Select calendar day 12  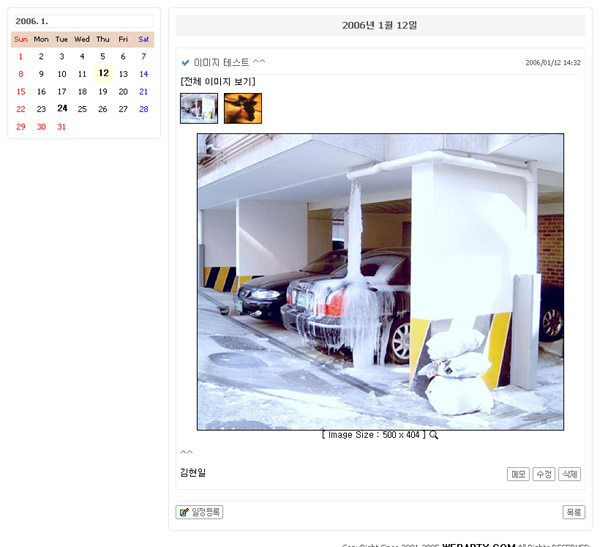point(103,73)
